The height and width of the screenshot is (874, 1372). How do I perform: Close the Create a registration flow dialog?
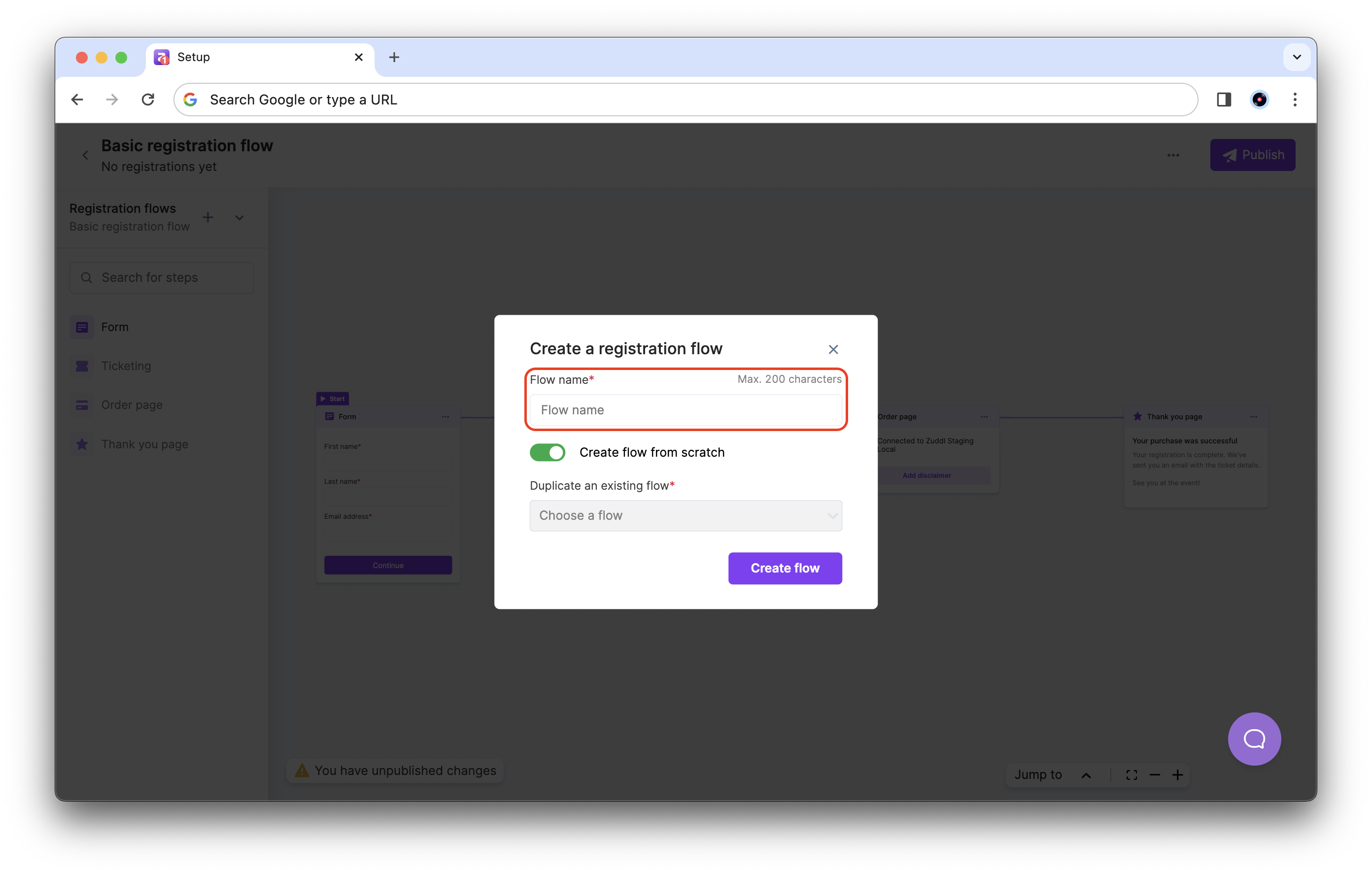click(833, 349)
